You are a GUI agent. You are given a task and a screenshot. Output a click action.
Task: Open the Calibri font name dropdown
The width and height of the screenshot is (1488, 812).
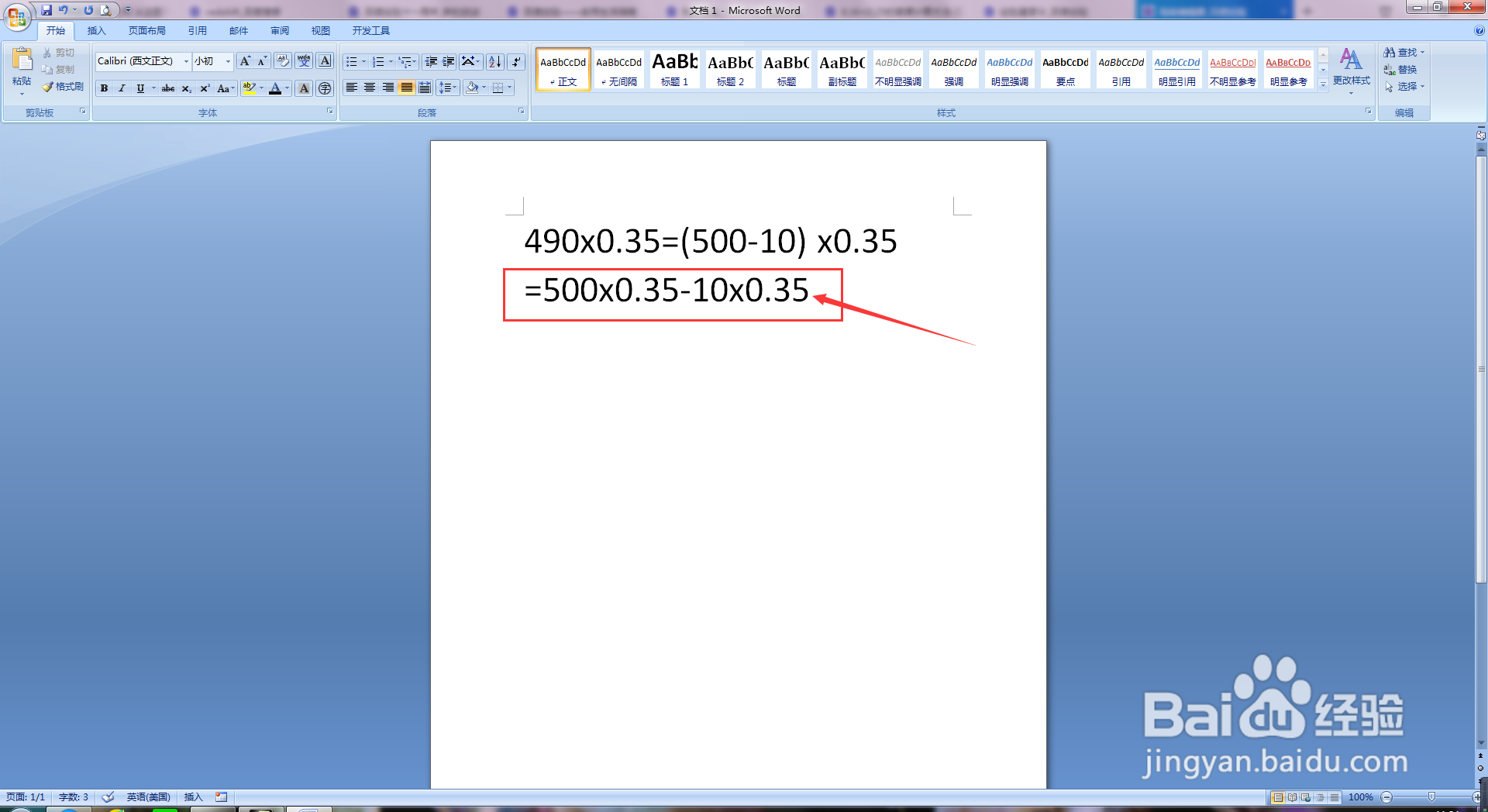pyautogui.click(x=185, y=61)
